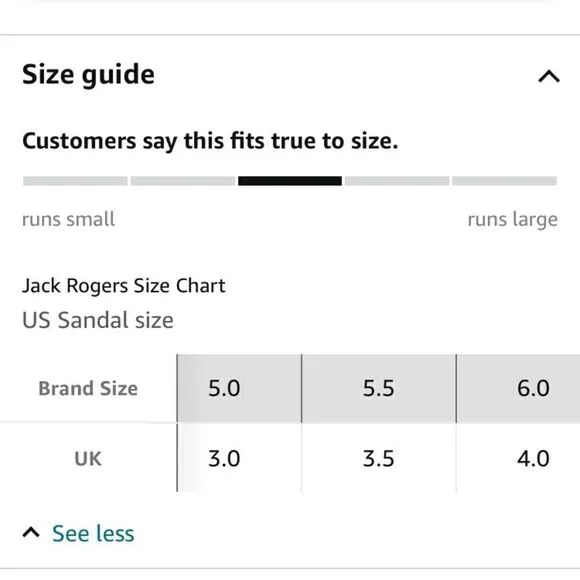Select brand size 5.5 cell

379,388
